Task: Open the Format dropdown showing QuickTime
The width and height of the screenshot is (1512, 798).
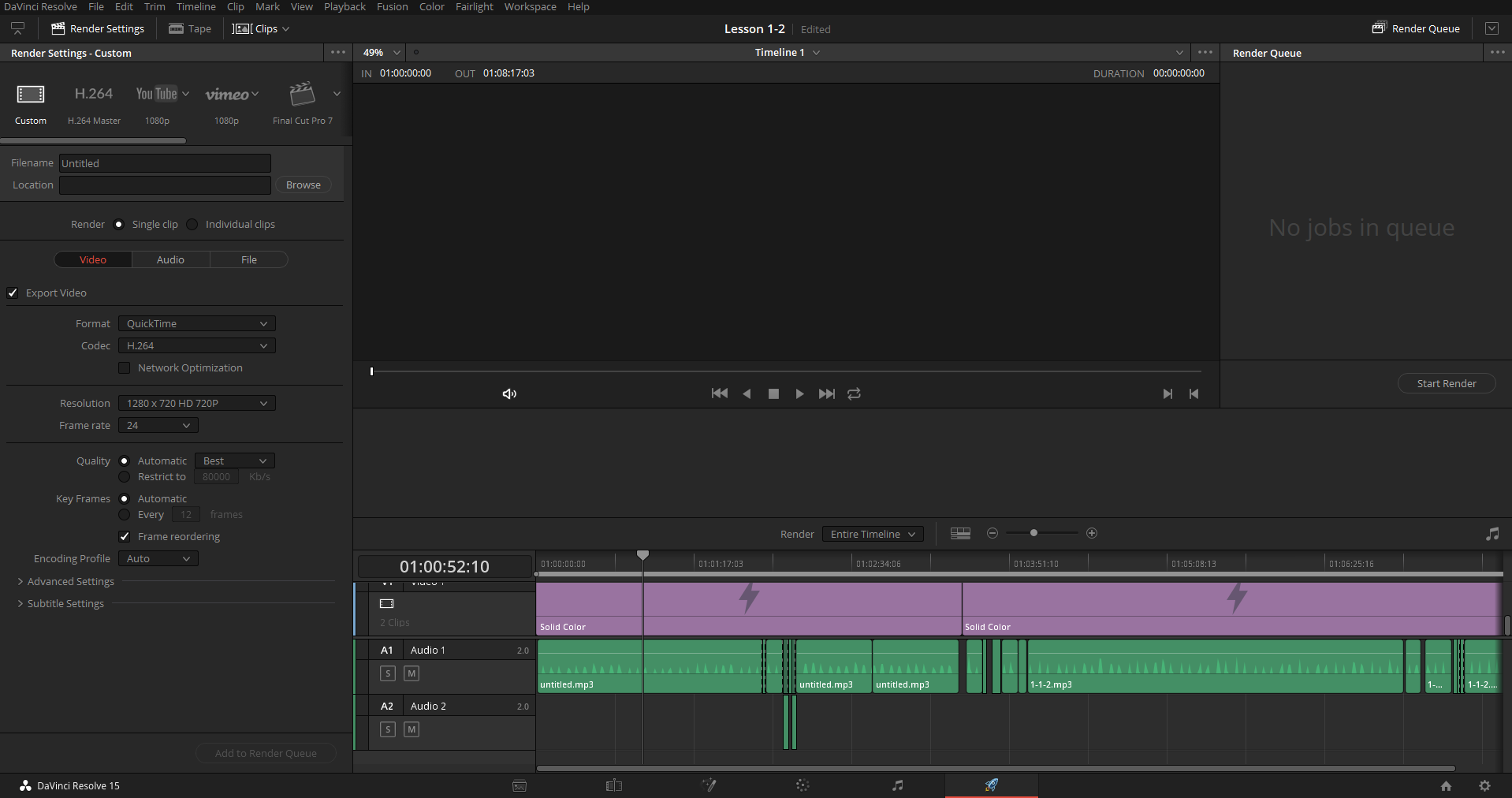Action: [197, 324]
